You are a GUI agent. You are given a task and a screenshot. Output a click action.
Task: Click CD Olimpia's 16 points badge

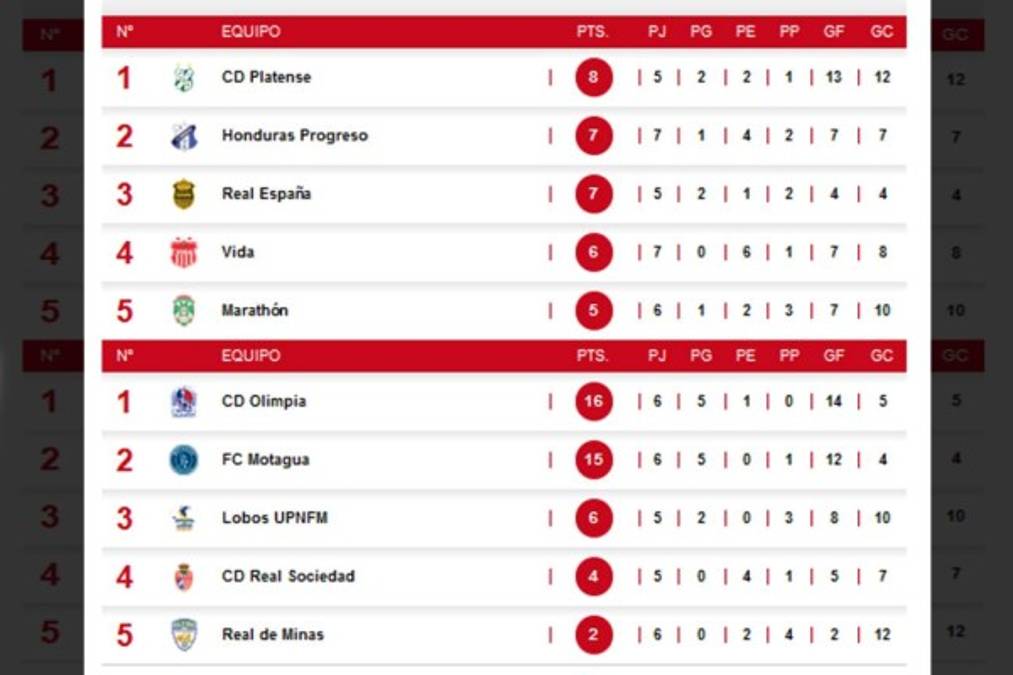(593, 402)
